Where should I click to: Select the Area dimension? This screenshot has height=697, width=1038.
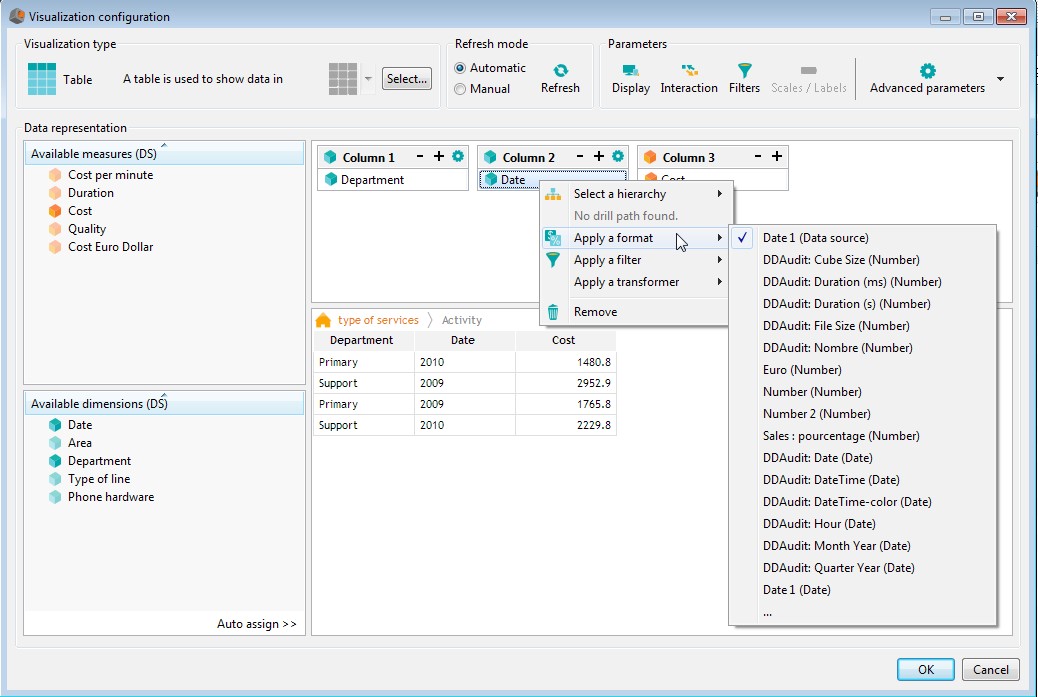[x=79, y=443]
